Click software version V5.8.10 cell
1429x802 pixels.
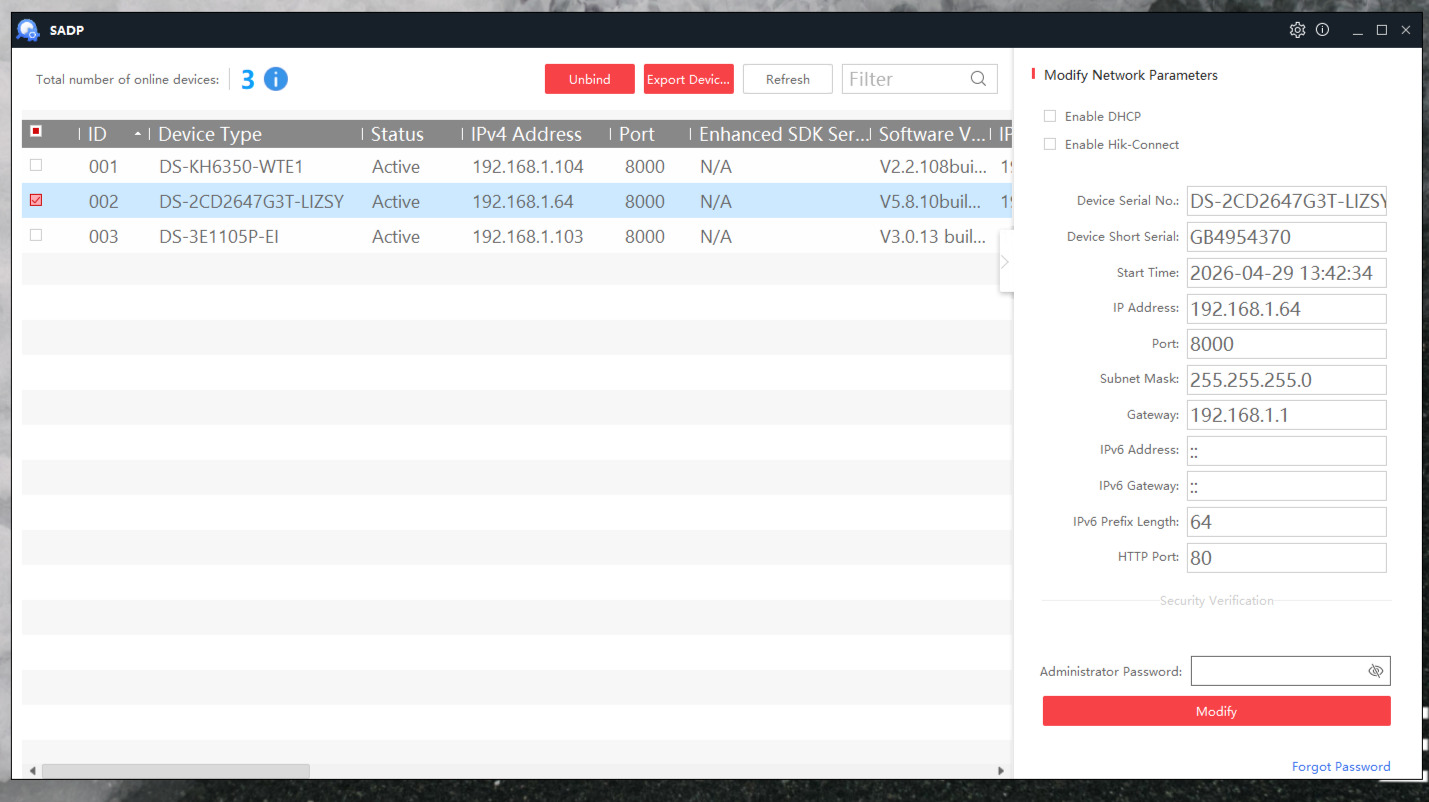[930, 201]
